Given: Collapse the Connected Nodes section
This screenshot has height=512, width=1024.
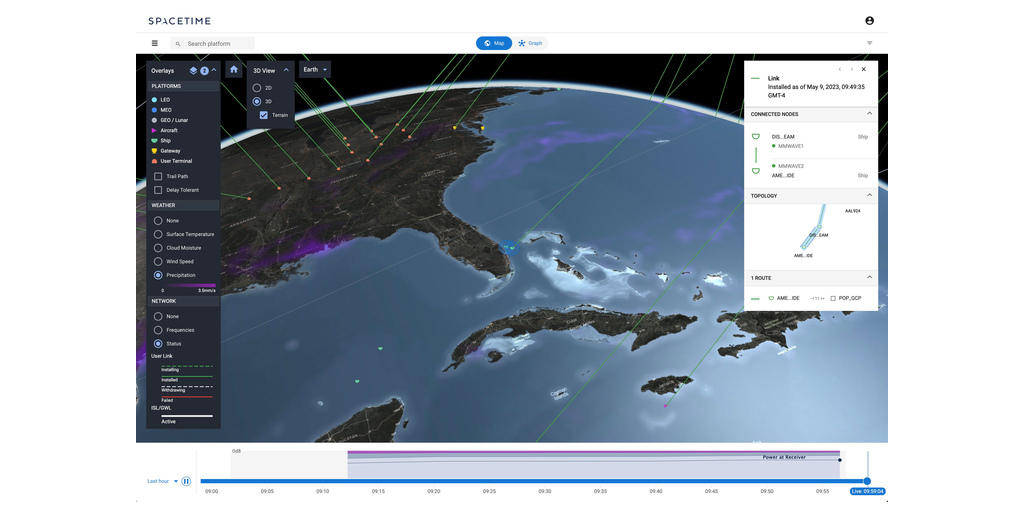Looking at the screenshot, I should tap(868, 114).
